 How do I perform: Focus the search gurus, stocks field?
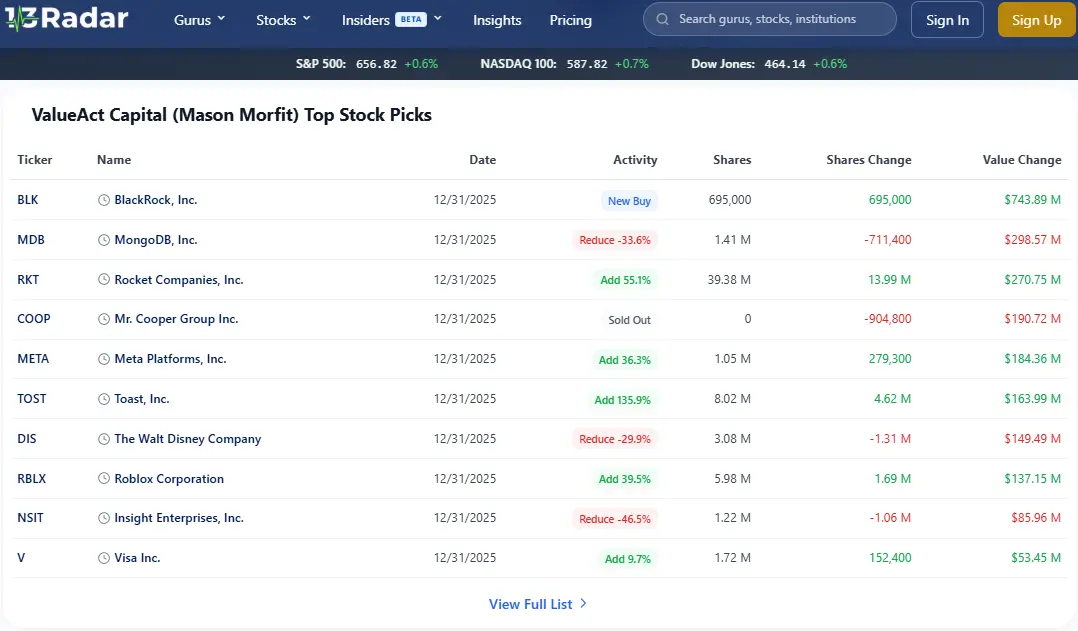click(780, 19)
